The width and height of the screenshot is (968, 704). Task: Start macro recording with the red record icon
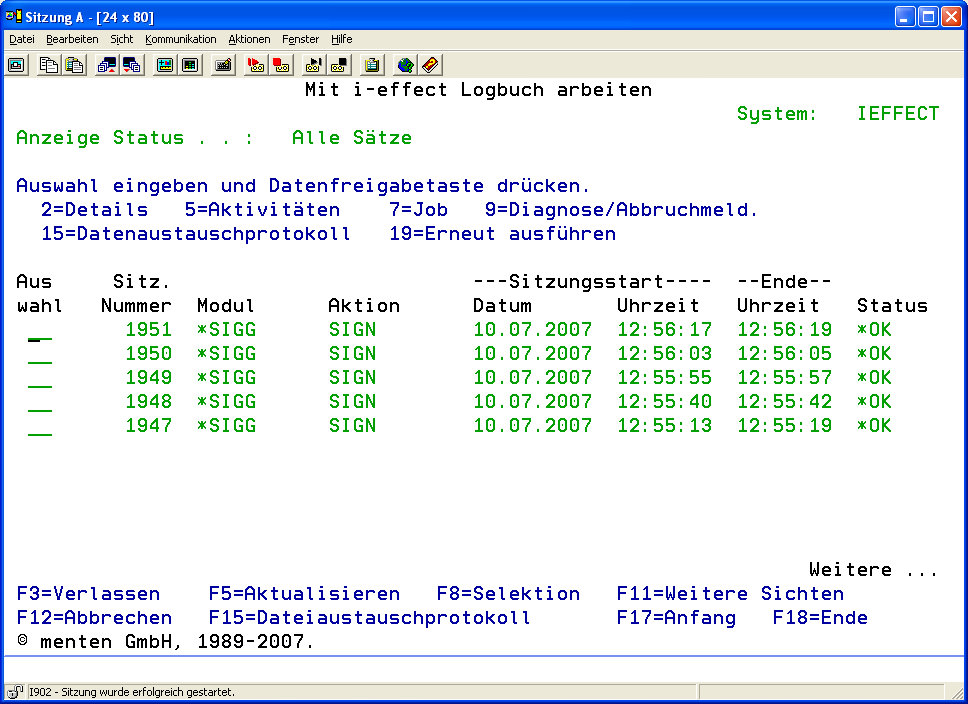tap(256, 65)
